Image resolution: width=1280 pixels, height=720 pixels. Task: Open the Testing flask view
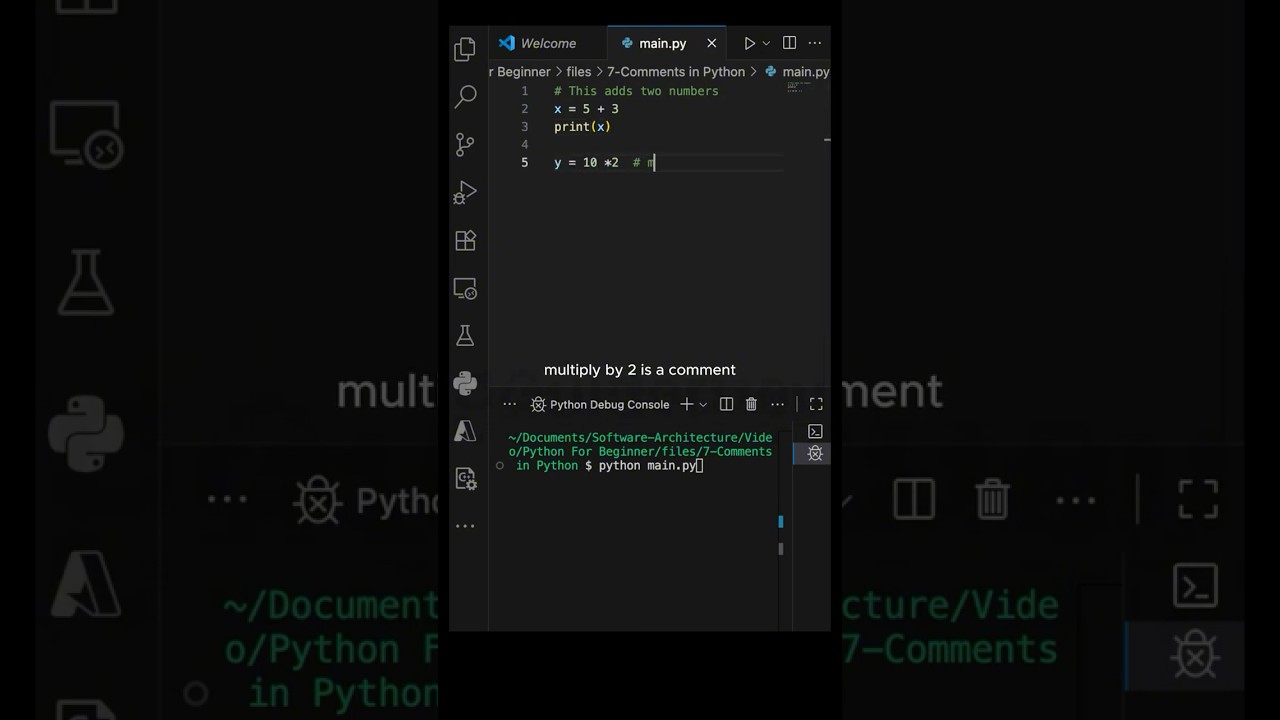(x=465, y=336)
